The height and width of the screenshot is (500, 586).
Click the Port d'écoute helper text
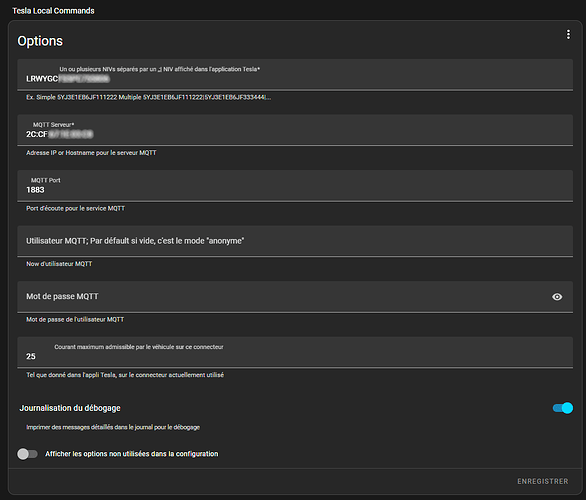pyautogui.click(x=75, y=209)
